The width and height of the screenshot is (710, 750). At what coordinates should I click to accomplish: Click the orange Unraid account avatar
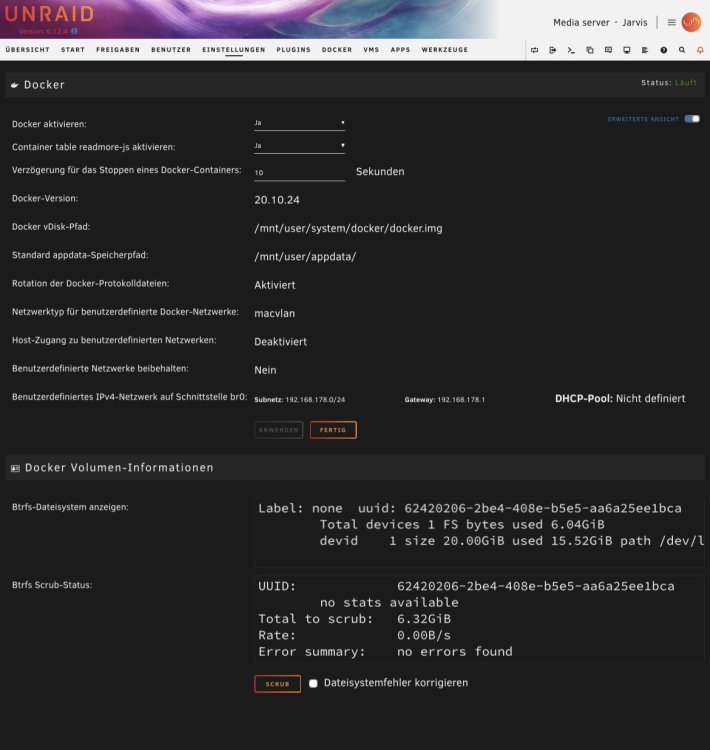(691, 22)
